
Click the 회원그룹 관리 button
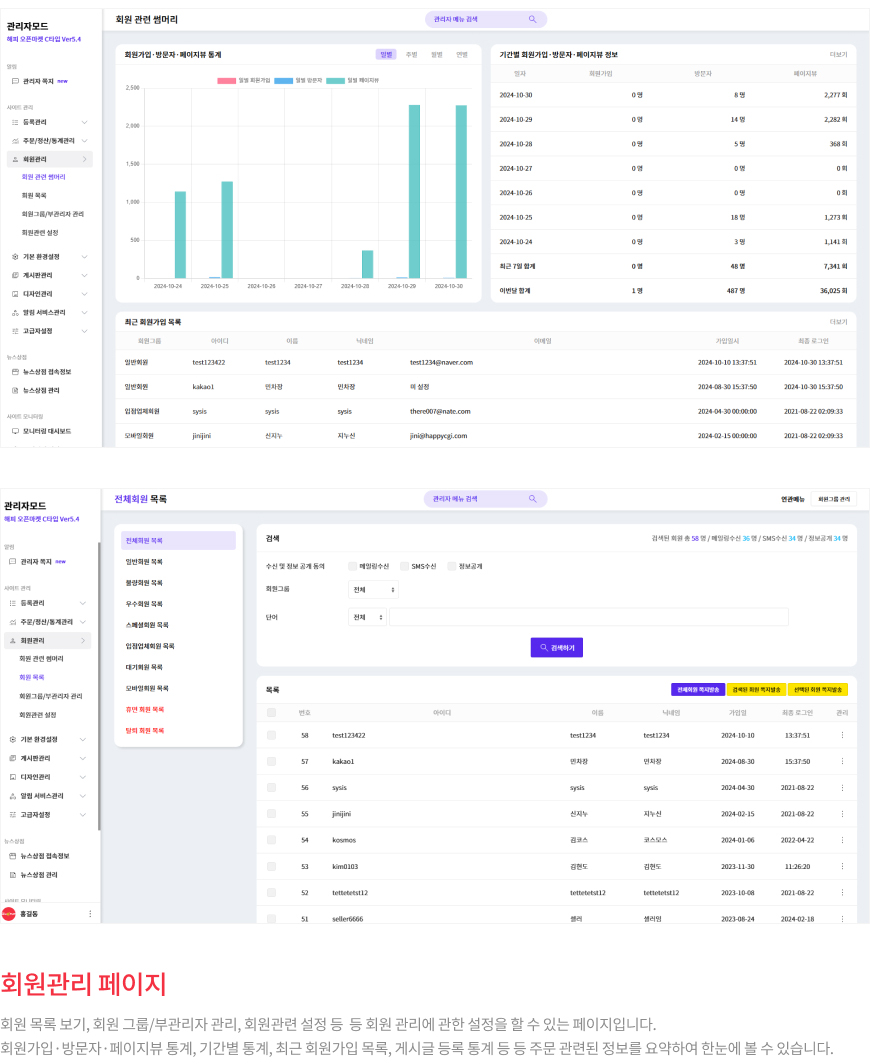tap(834, 499)
